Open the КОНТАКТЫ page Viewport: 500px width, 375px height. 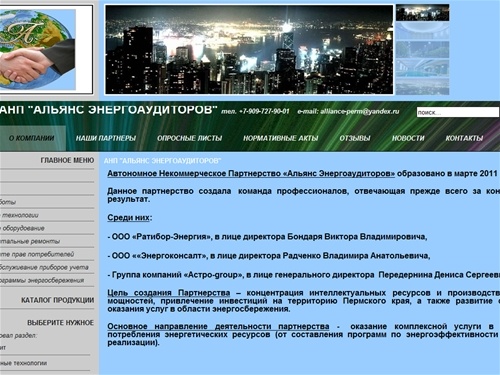pos(464,138)
